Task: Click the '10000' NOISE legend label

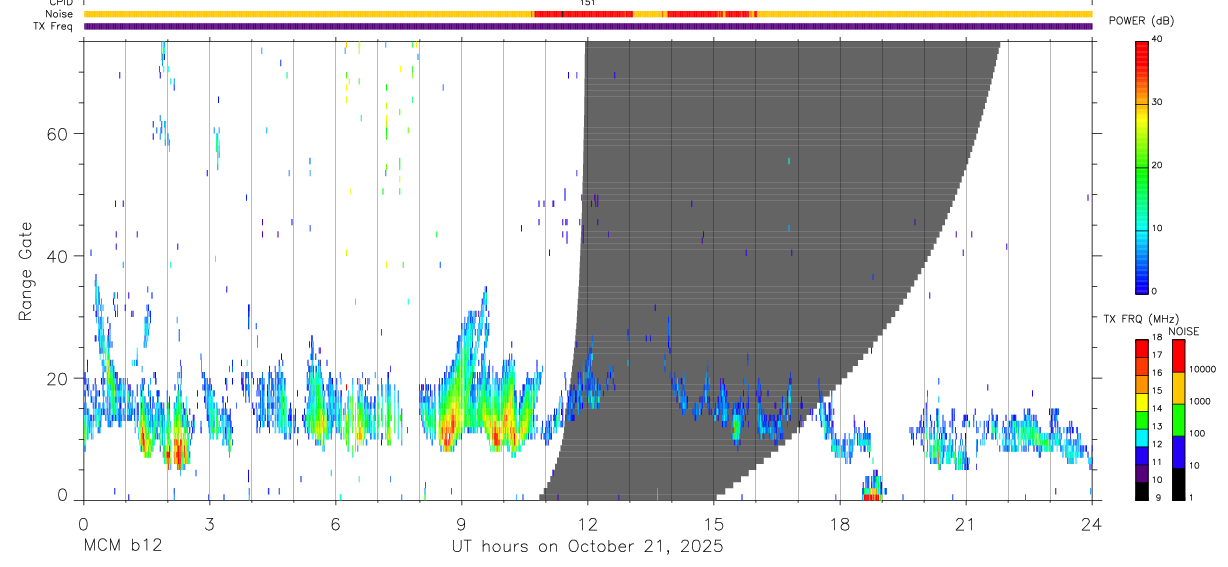Action: (1203, 370)
